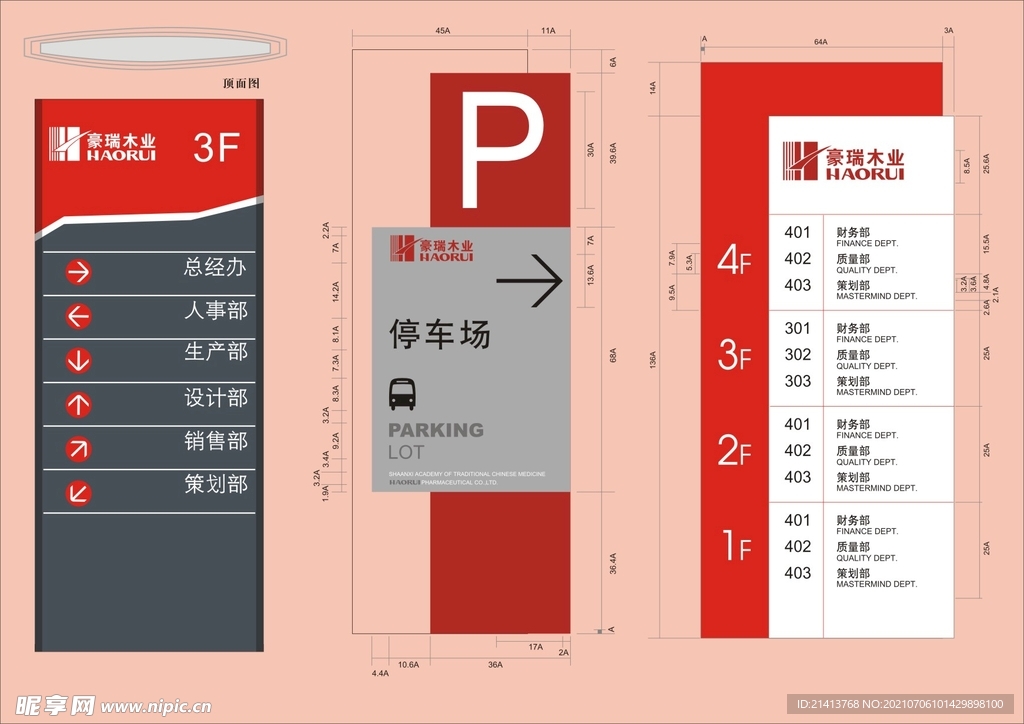Viewport: 1024px width, 724px height.
Task: Select the 销售部 text
Action: pos(216,441)
